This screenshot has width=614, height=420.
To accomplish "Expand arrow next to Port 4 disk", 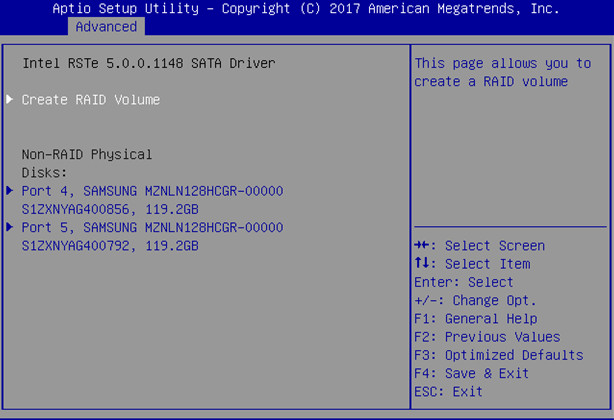I will [10, 191].
